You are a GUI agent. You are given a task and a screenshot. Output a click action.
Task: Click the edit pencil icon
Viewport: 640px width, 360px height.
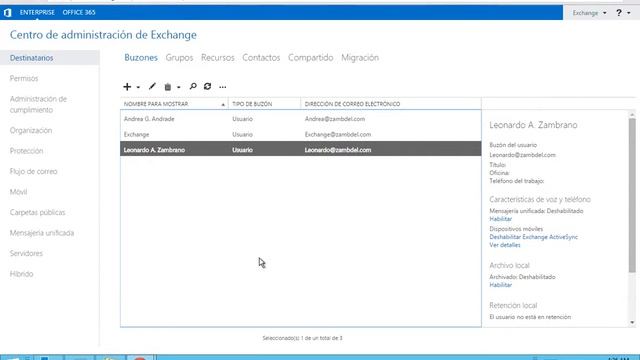pos(152,87)
